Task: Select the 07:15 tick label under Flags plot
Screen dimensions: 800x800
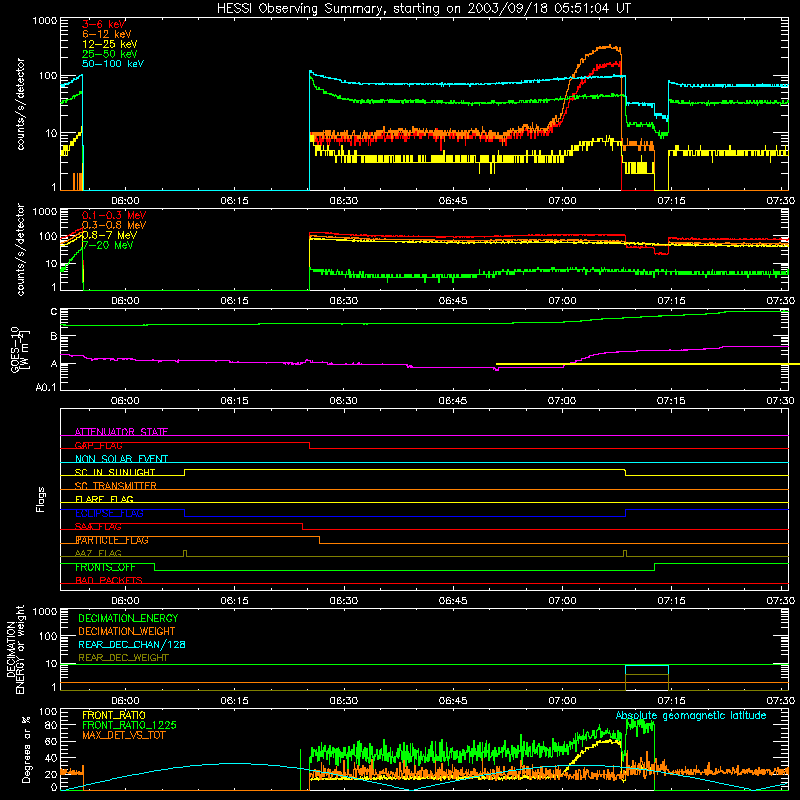Action: coord(671,601)
